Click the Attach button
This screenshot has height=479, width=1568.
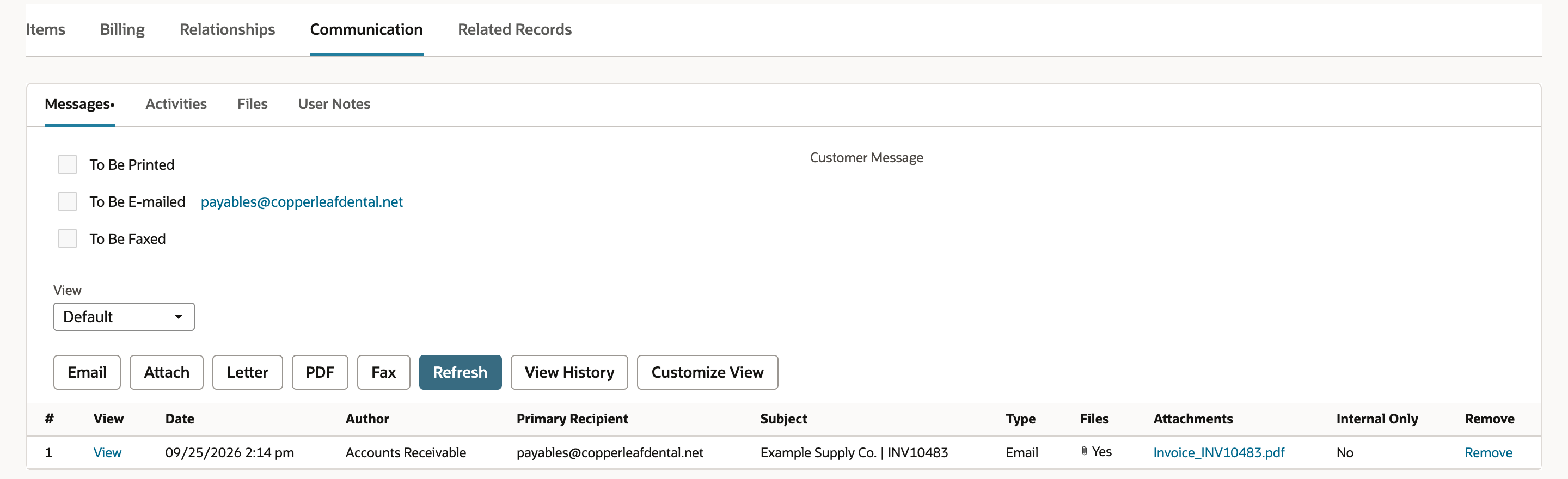pyautogui.click(x=166, y=372)
